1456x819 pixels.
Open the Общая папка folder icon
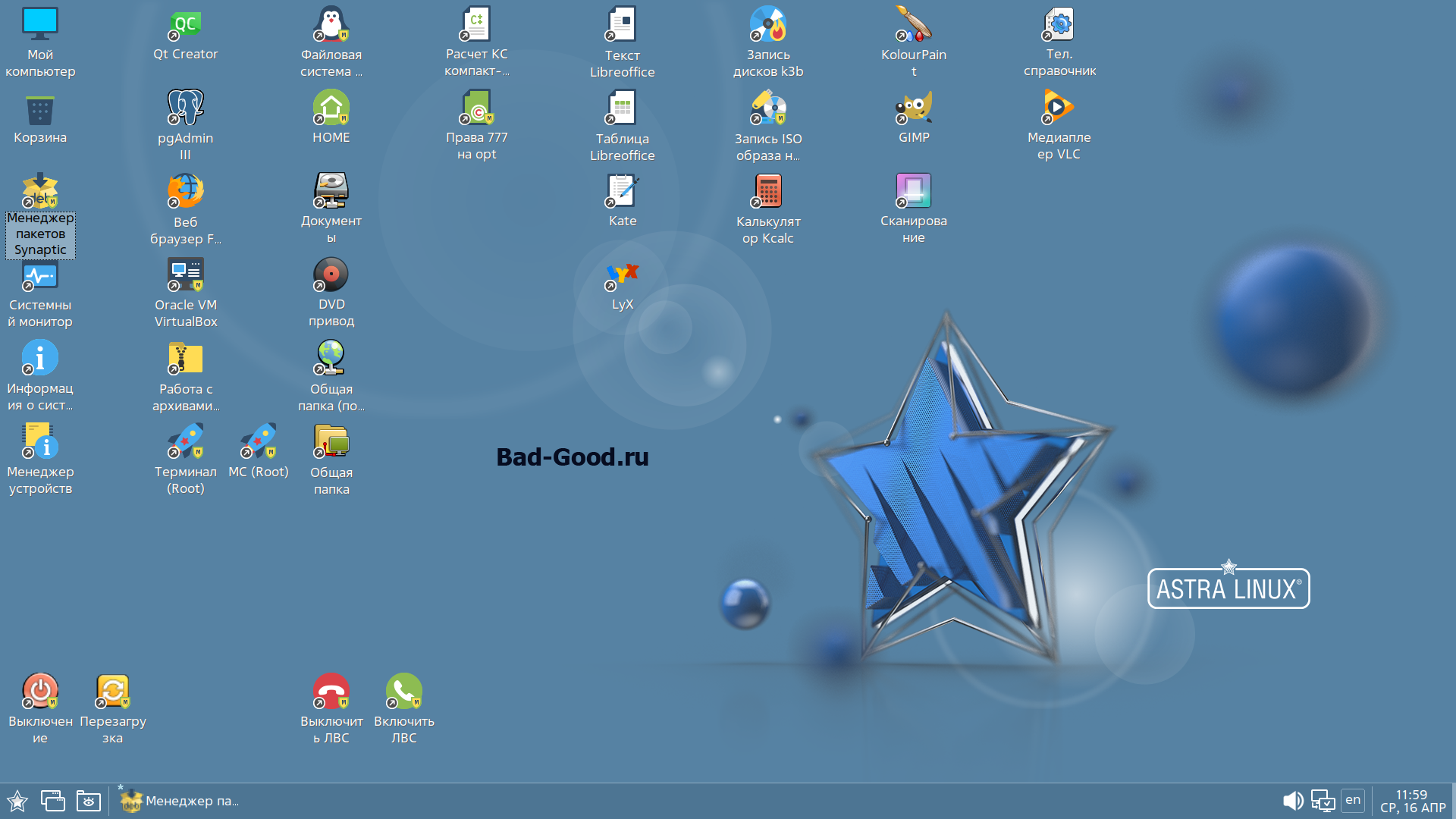coord(331,441)
